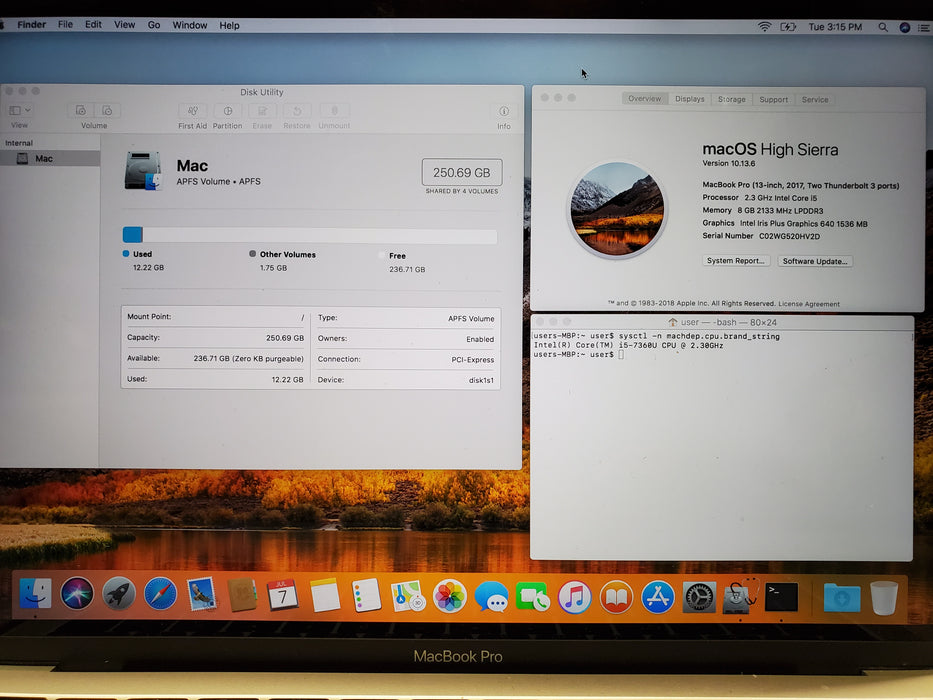Image resolution: width=933 pixels, height=700 pixels.
Task: Click the "PCI-Express" connection value
Action: pos(472,360)
